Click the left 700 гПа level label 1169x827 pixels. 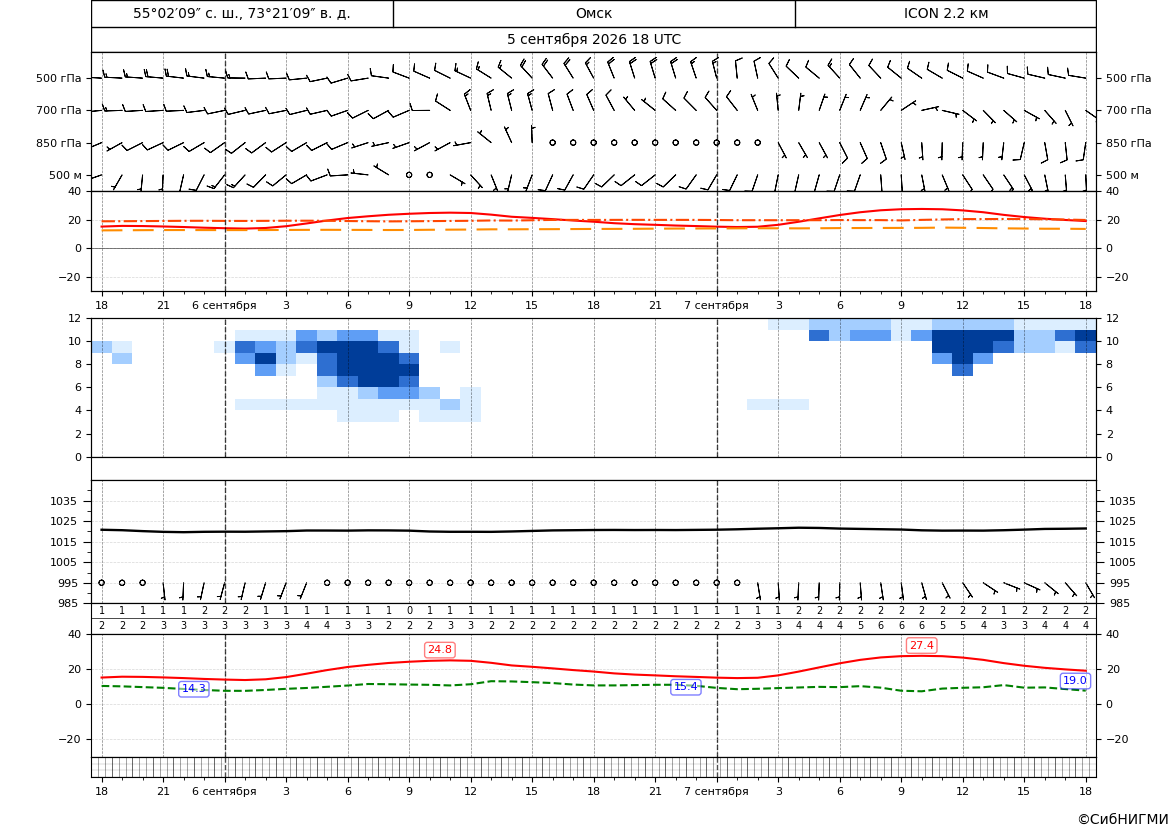pos(59,110)
